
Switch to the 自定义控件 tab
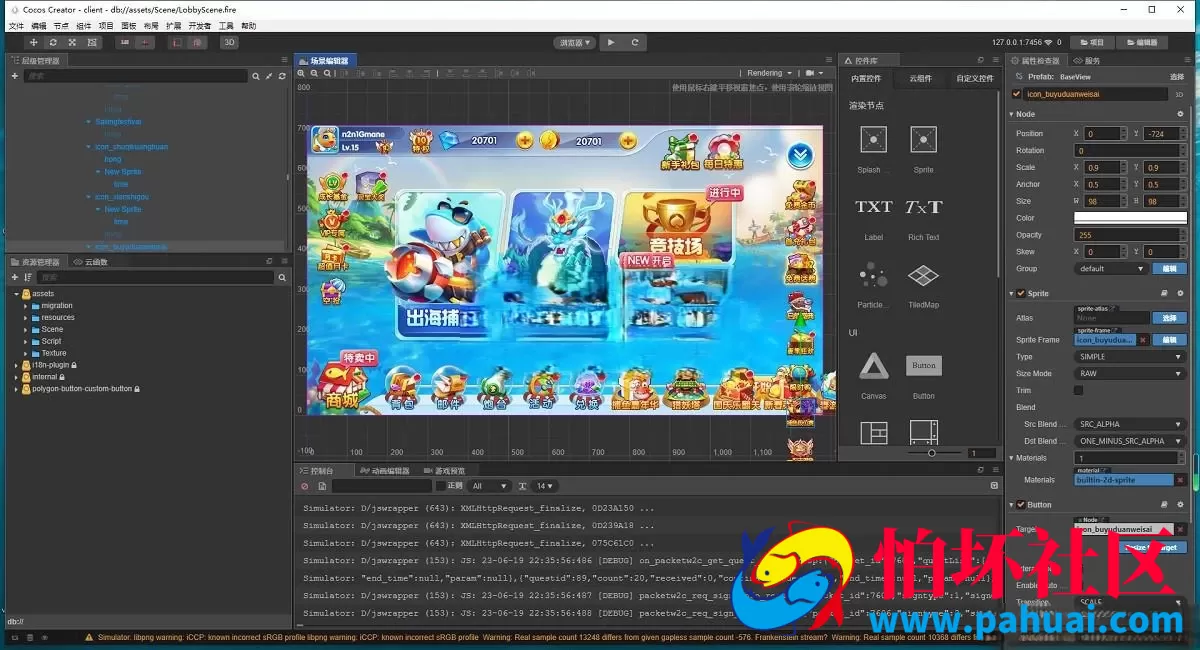coord(975,78)
